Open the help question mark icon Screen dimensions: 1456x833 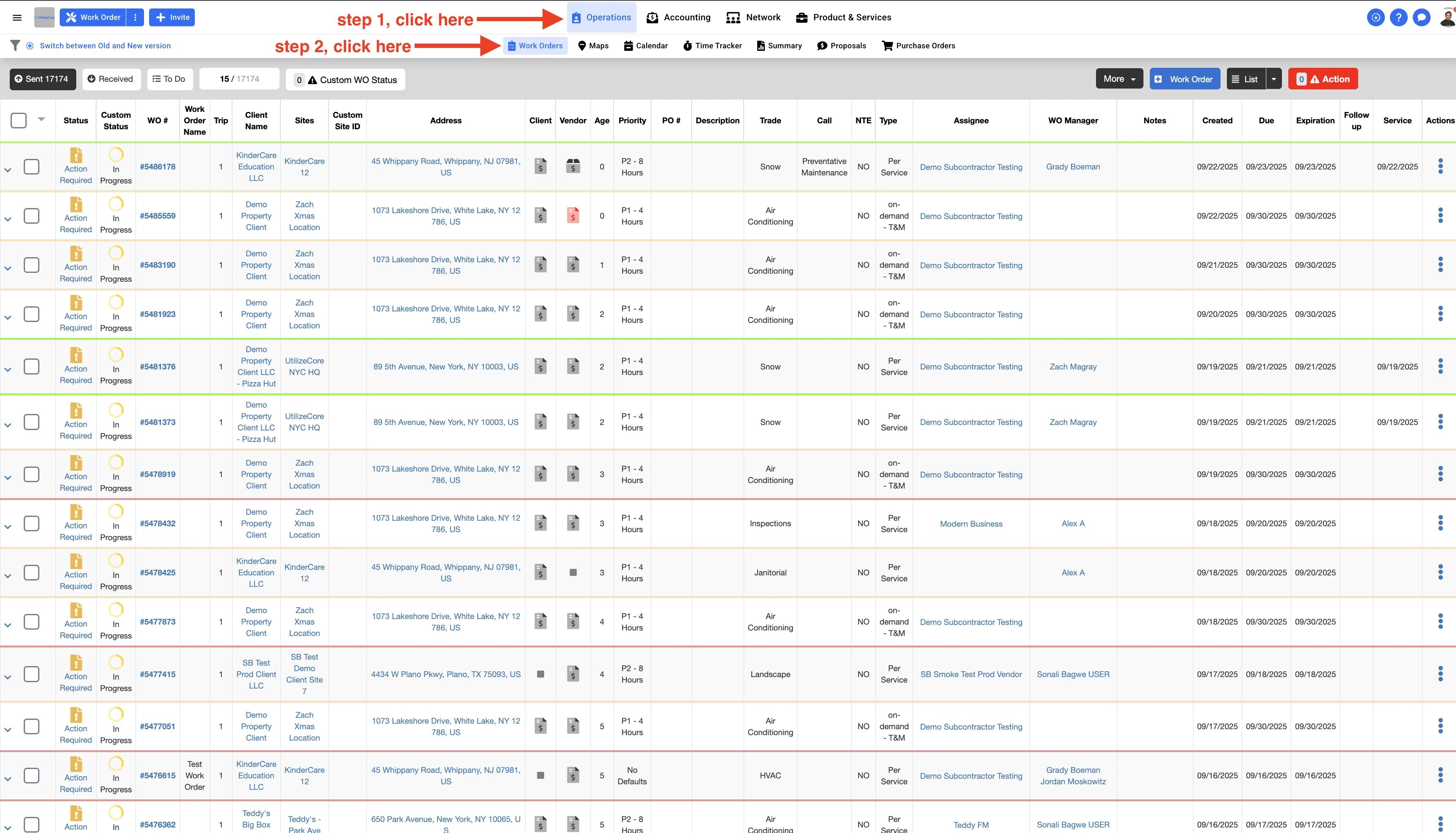pyautogui.click(x=1398, y=17)
